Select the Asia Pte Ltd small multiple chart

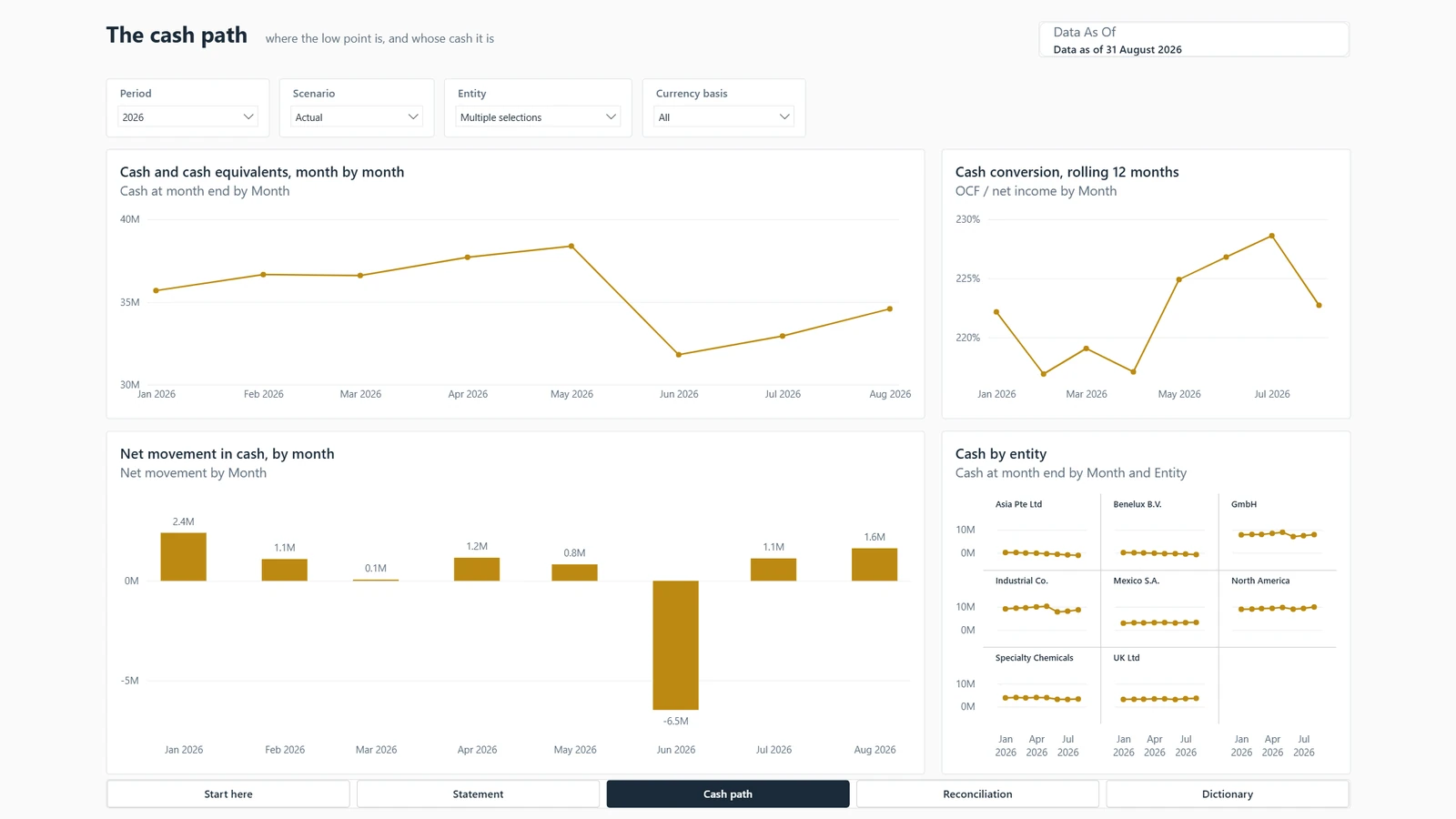tap(1041, 532)
